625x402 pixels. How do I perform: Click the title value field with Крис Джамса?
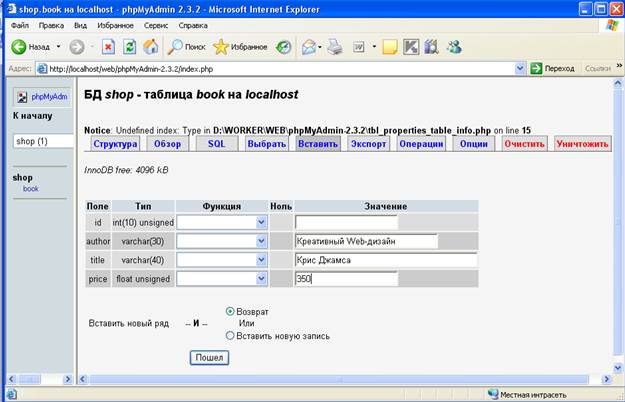coord(386,260)
